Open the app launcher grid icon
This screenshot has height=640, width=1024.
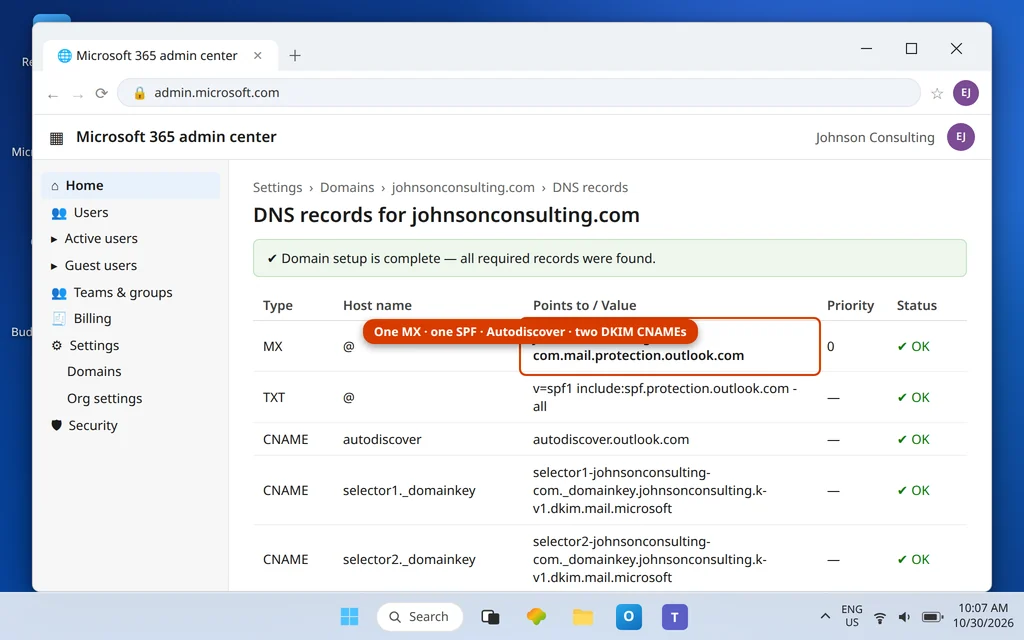[x=57, y=138]
